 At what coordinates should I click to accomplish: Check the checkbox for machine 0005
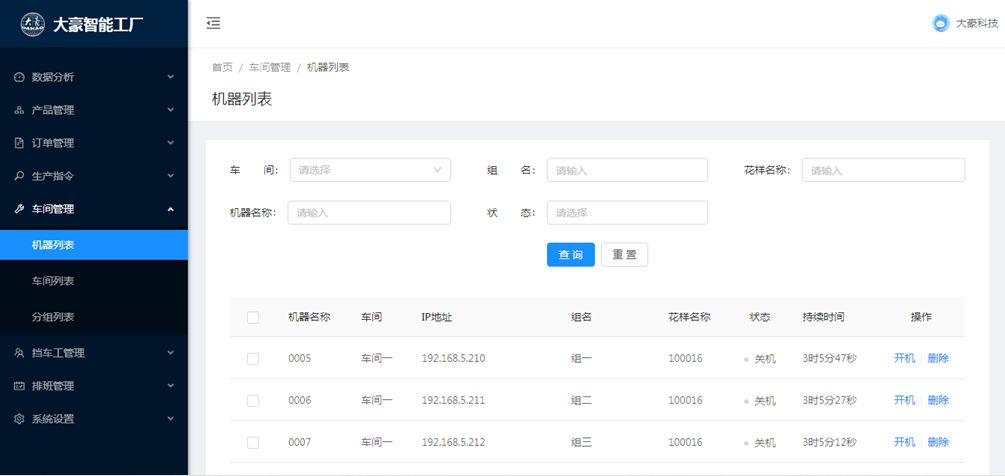(x=253, y=359)
